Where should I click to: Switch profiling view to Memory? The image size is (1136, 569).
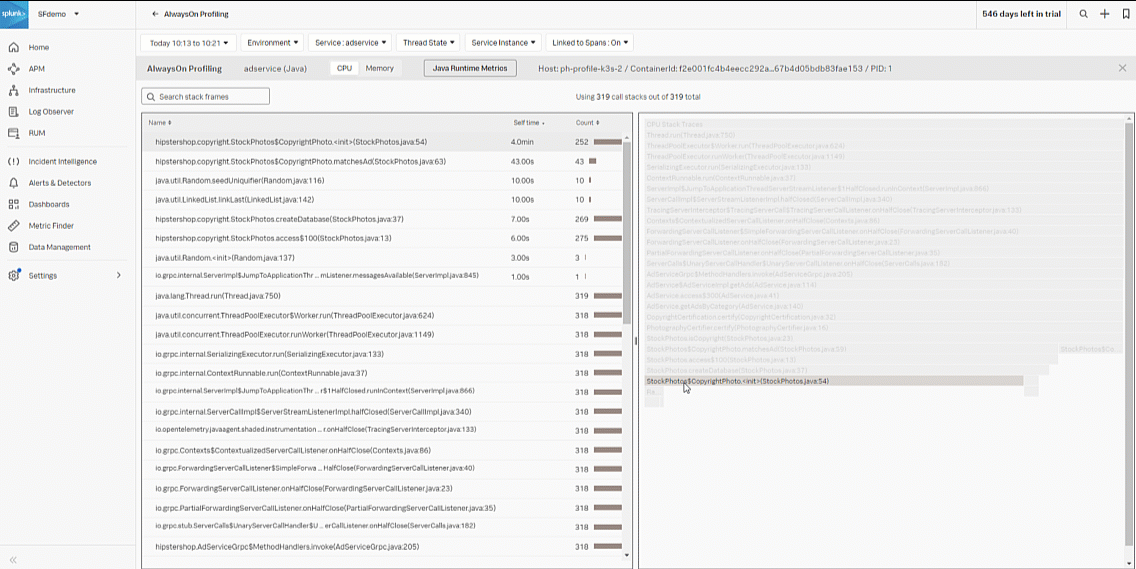click(379, 68)
